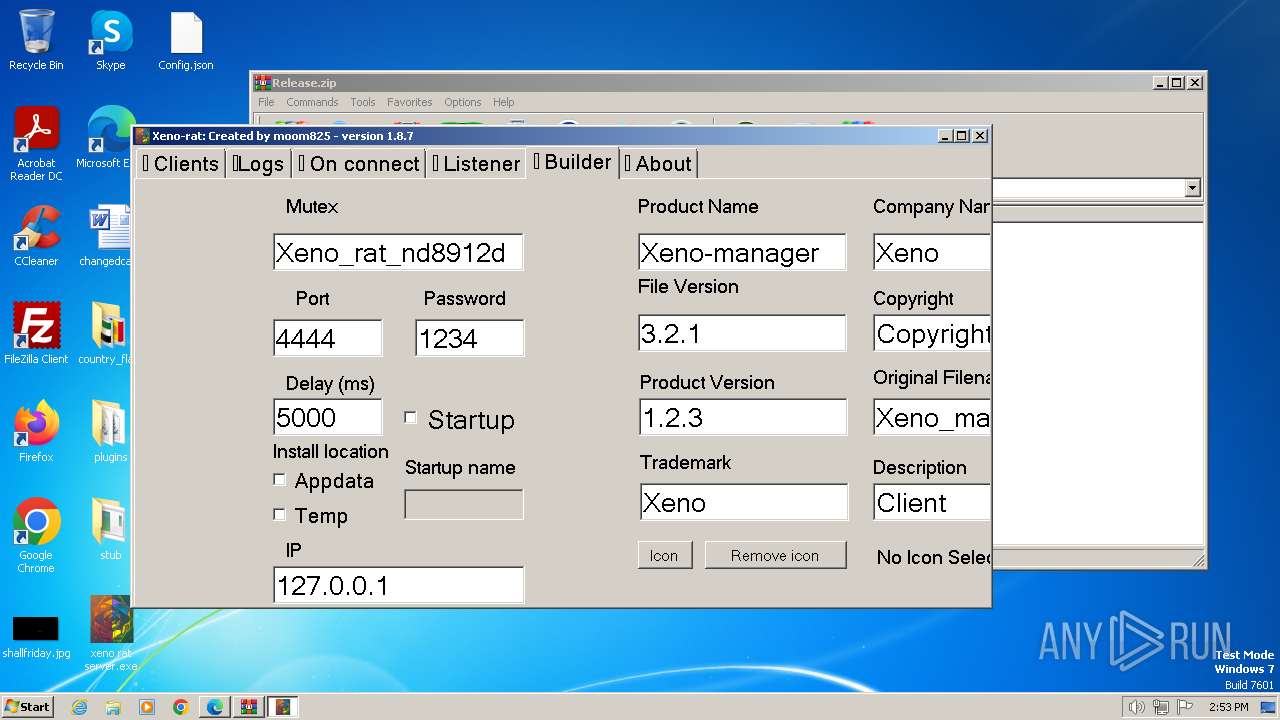Click the Company Name field
1280x720 pixels.
coord(932,252)
